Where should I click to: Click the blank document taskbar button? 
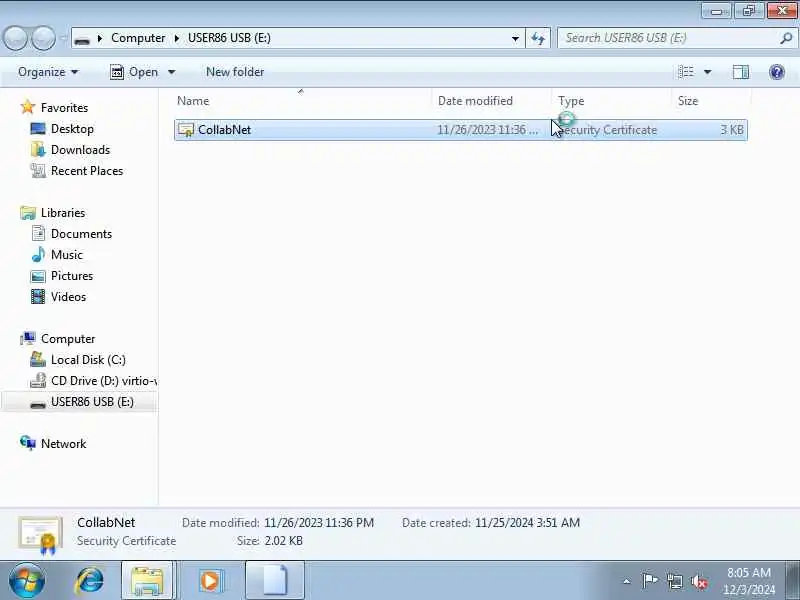275,581
